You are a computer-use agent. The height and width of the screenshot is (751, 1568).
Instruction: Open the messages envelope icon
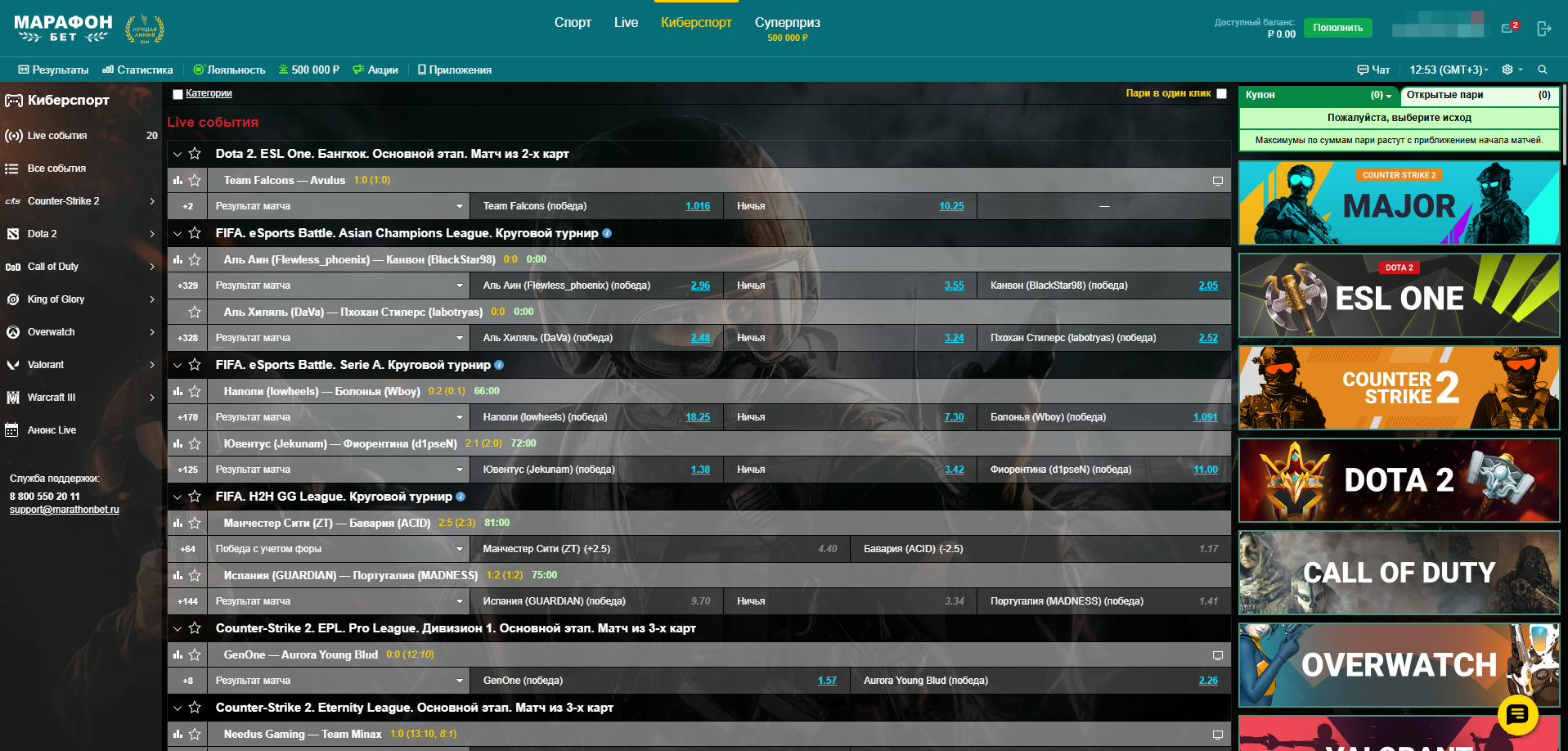click(1507, 29)
